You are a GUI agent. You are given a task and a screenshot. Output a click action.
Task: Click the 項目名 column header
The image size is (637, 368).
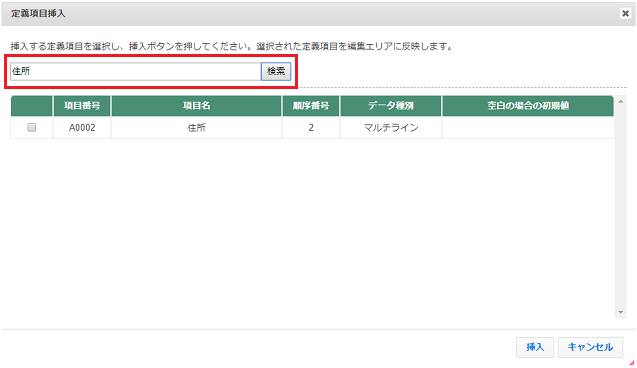coord(196,106)
